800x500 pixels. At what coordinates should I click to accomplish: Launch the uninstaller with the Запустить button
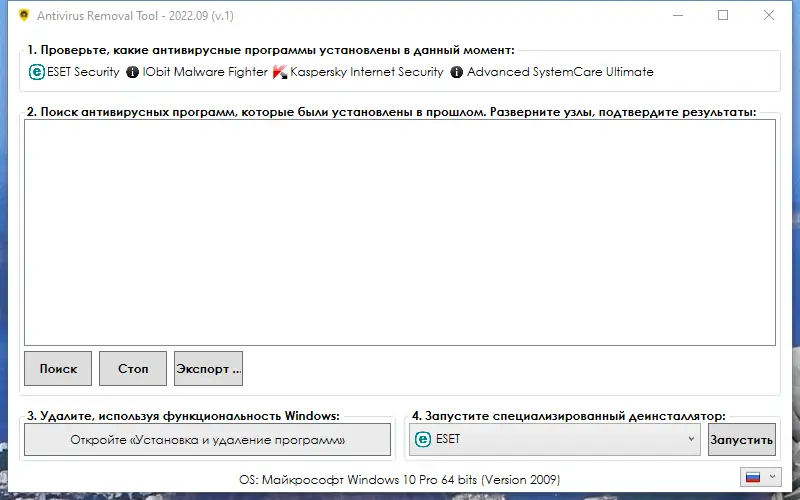tap(742, 439)
